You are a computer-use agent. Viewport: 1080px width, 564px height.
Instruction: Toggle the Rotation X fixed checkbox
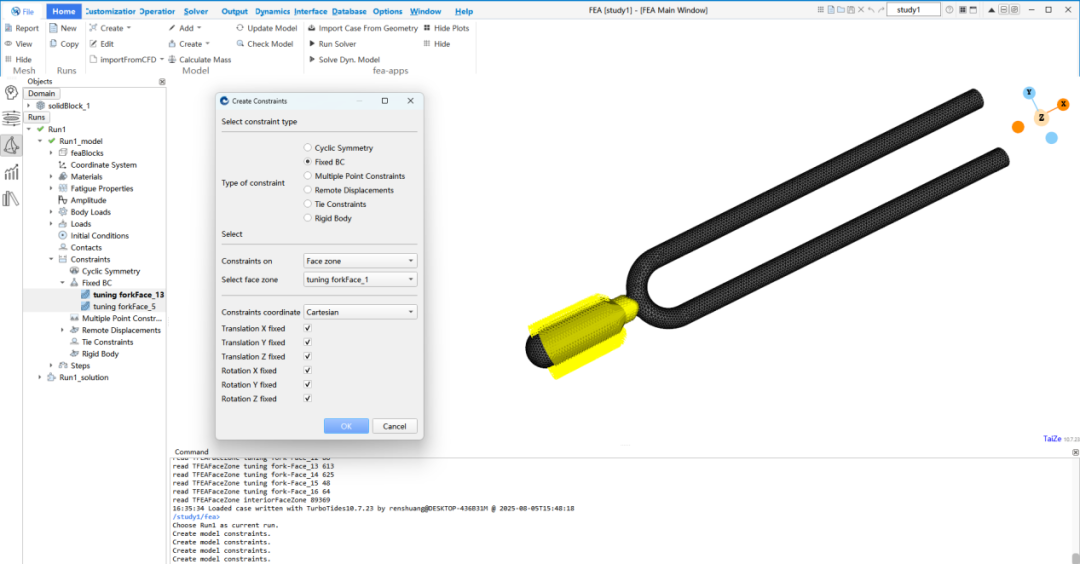pyautogui.click(x=308, y=370)
